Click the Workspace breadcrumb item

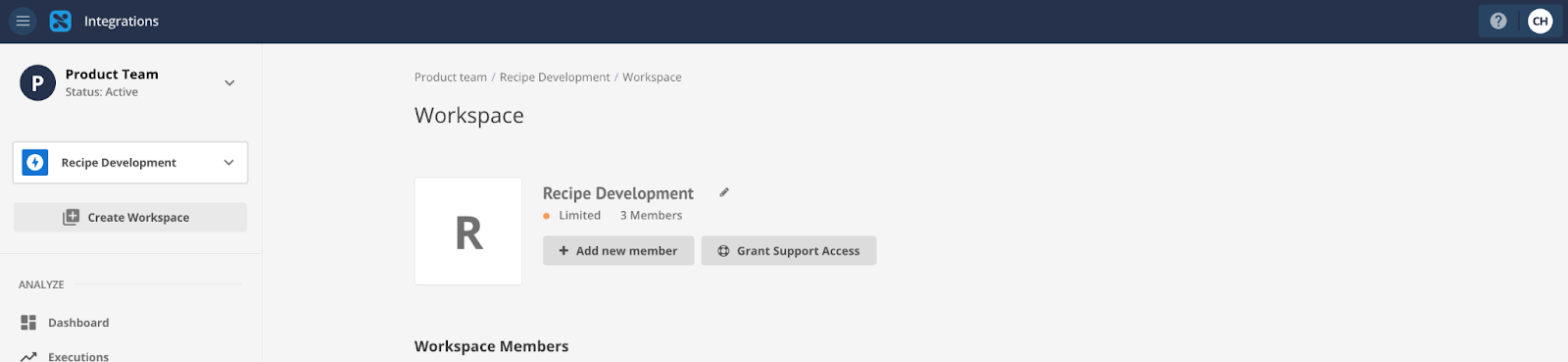click(x=652, y=77)
